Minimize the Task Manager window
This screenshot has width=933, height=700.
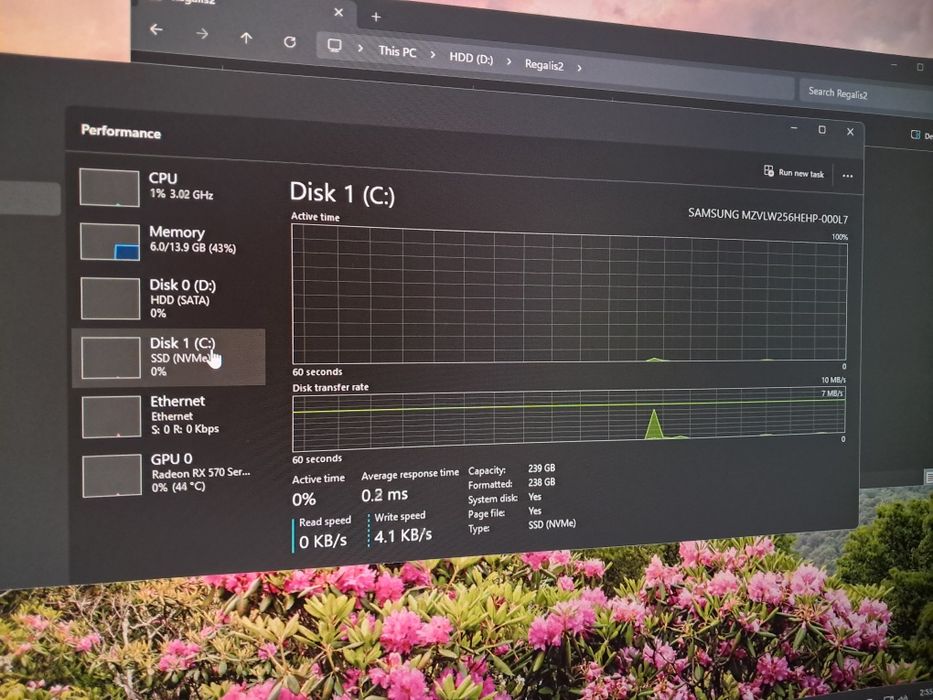[x=794, y=127]
